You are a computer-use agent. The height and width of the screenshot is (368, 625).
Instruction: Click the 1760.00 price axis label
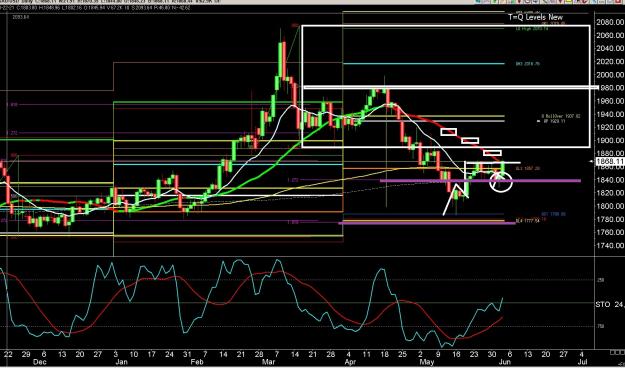(x=611, y=232)
